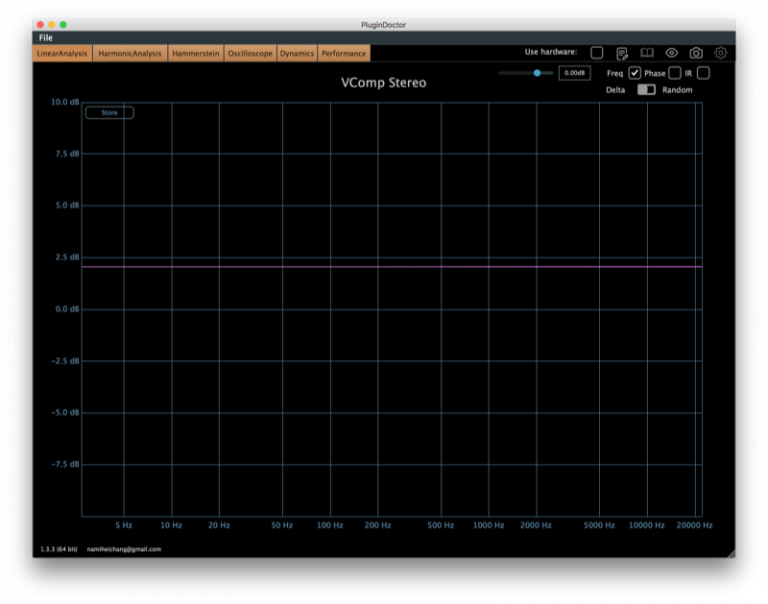Take a snapshot with the camera icon
This screenshot has width=768, height=604.
(x=696, y=53)
